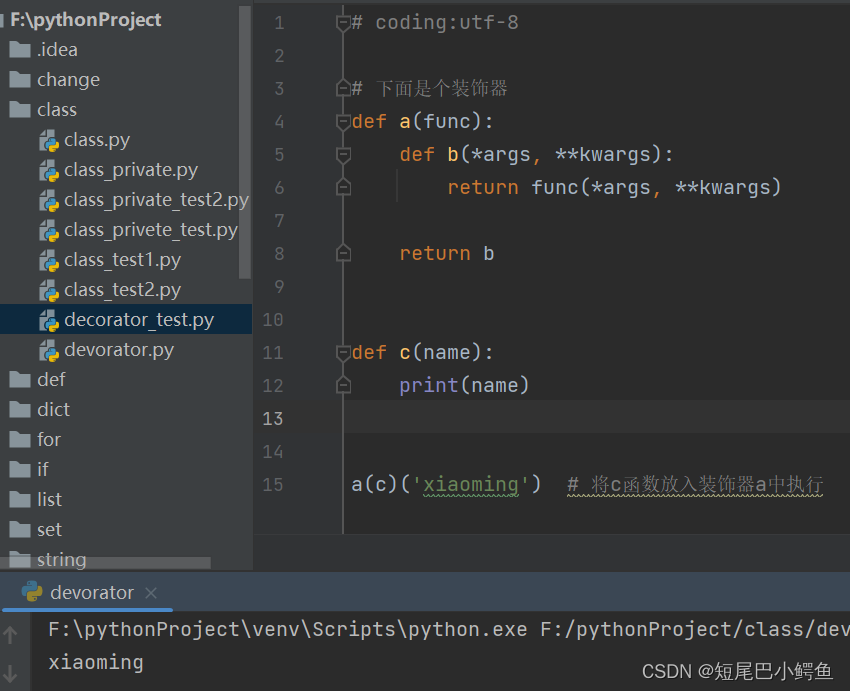Screen dimensions: 850x691
Task: Toggle the fold marker on line 3
Action: click(343, 88)
